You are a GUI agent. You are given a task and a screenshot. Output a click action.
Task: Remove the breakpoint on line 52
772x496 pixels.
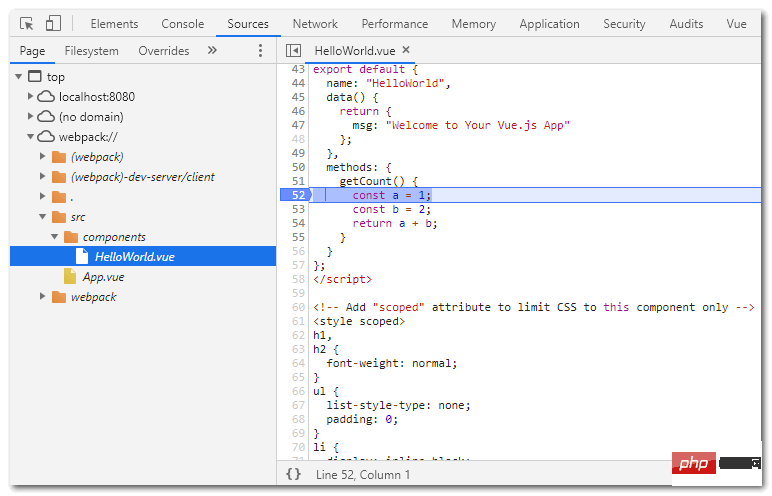296,195
